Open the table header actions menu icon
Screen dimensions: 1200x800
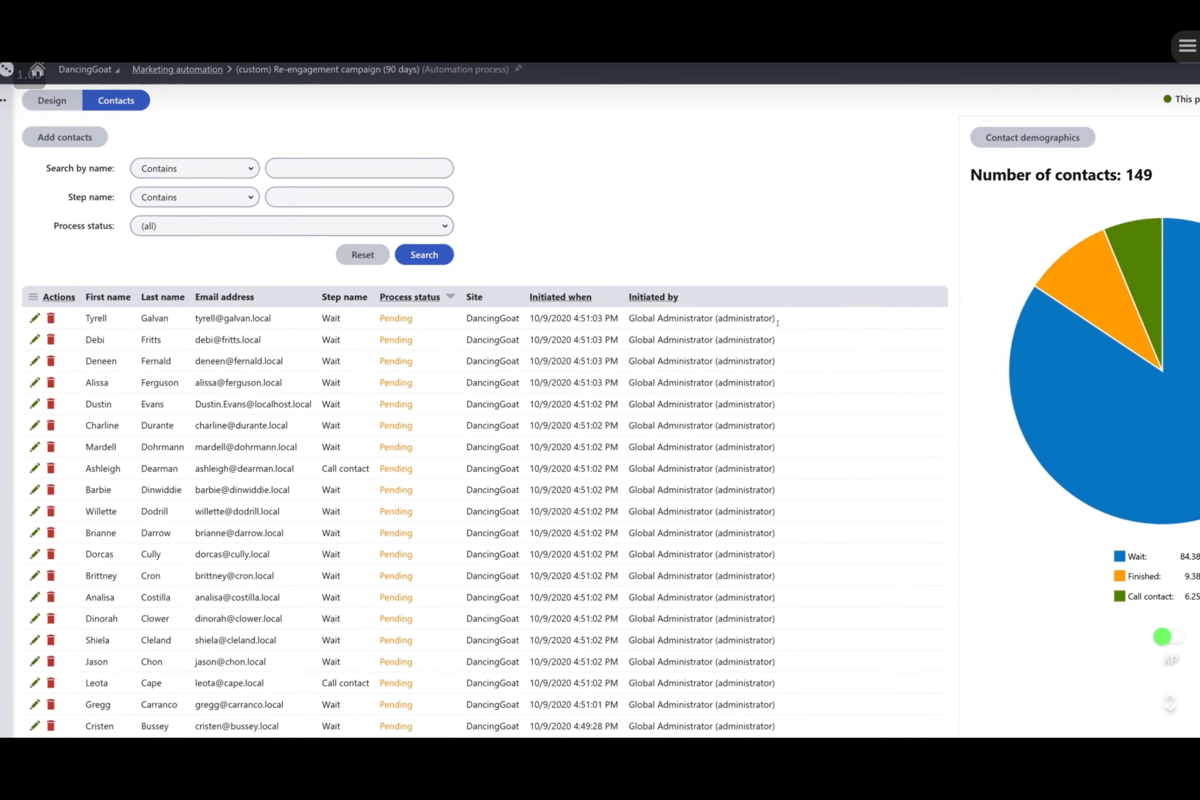33,297
